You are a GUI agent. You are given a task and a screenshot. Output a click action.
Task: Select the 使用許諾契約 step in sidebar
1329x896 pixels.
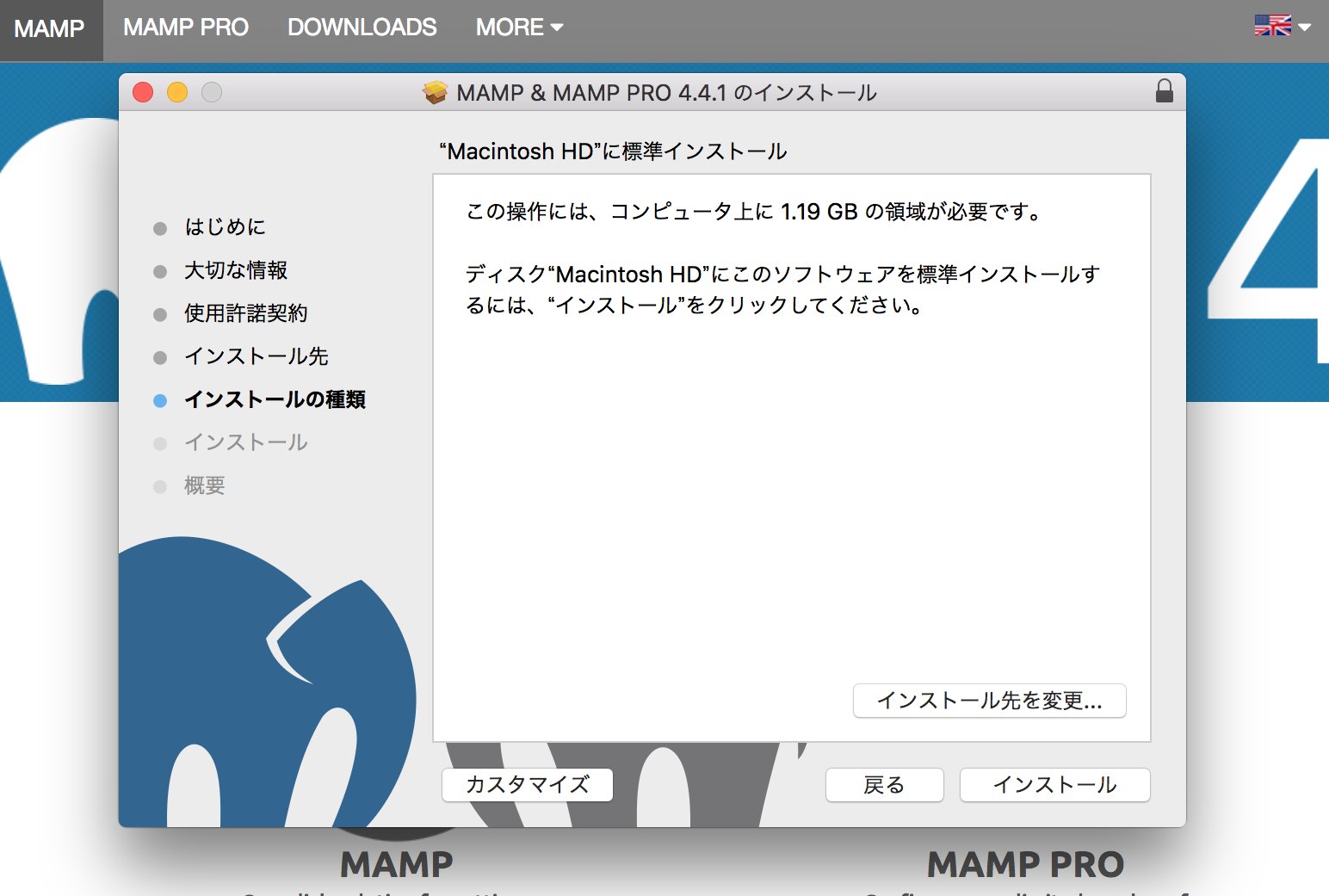coord(246,313)
